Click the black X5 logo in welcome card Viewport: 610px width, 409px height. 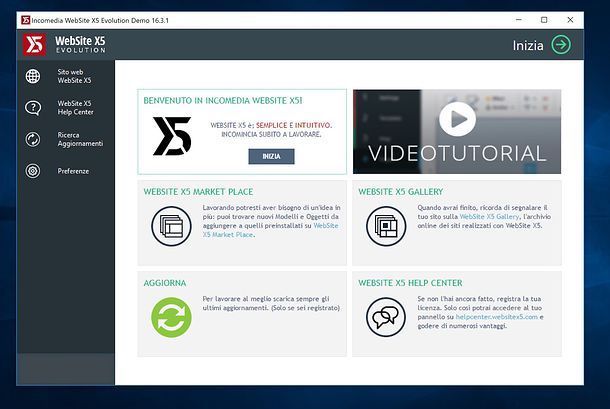tap(172, 136)
